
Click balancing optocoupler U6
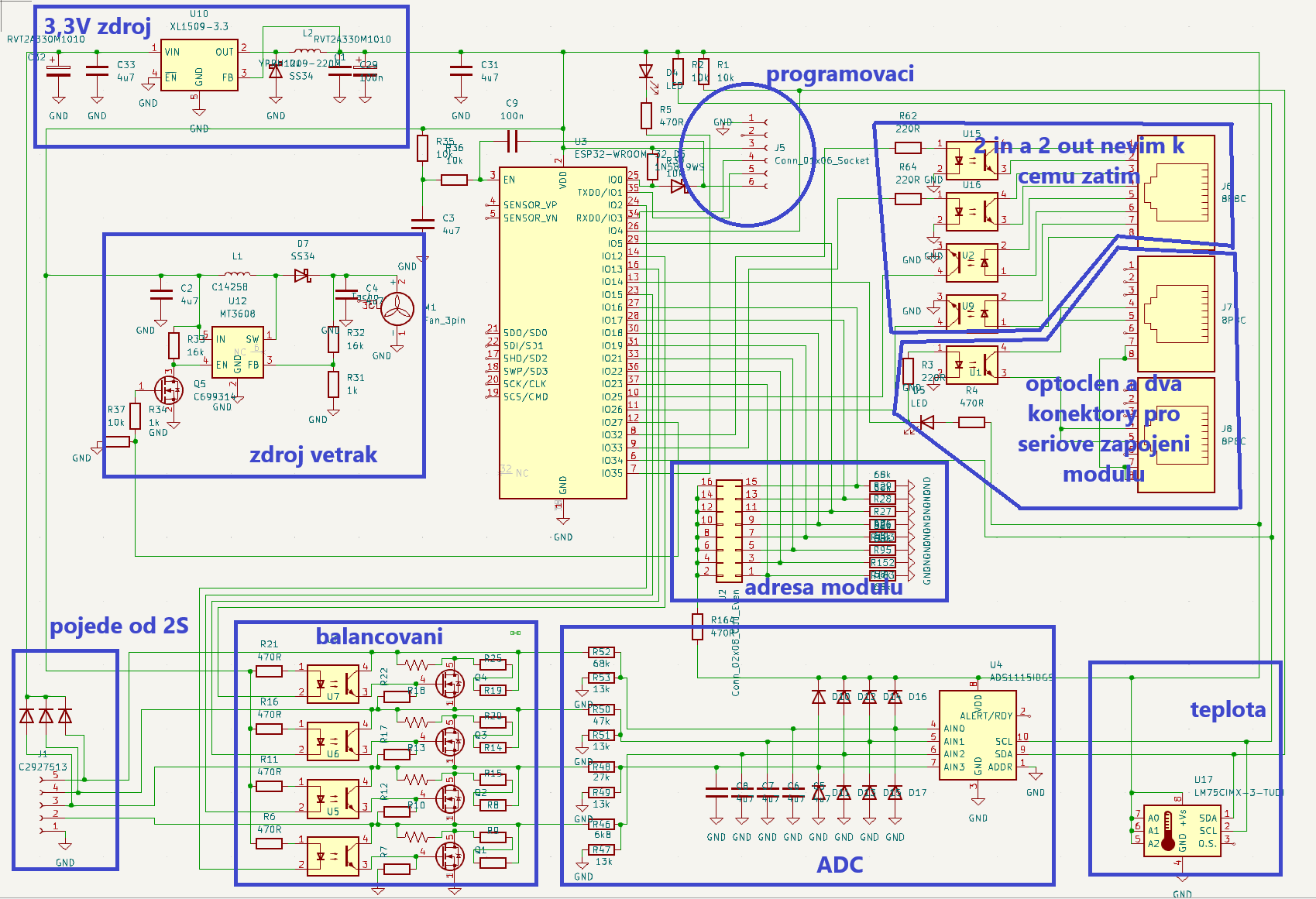(x=333, y=741)
